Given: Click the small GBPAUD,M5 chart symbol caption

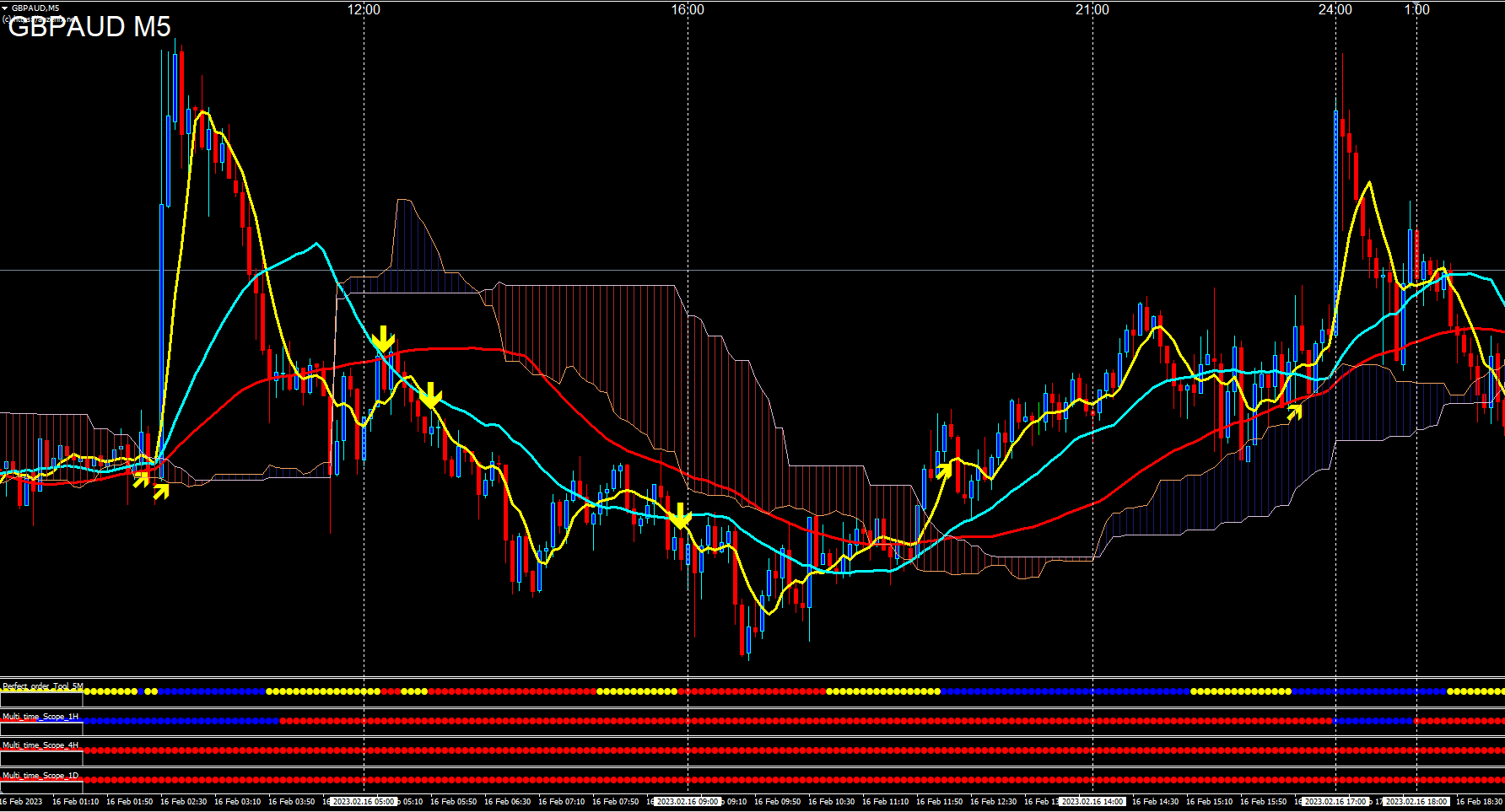Looking at the screenshot, I should tap(35, 8).
